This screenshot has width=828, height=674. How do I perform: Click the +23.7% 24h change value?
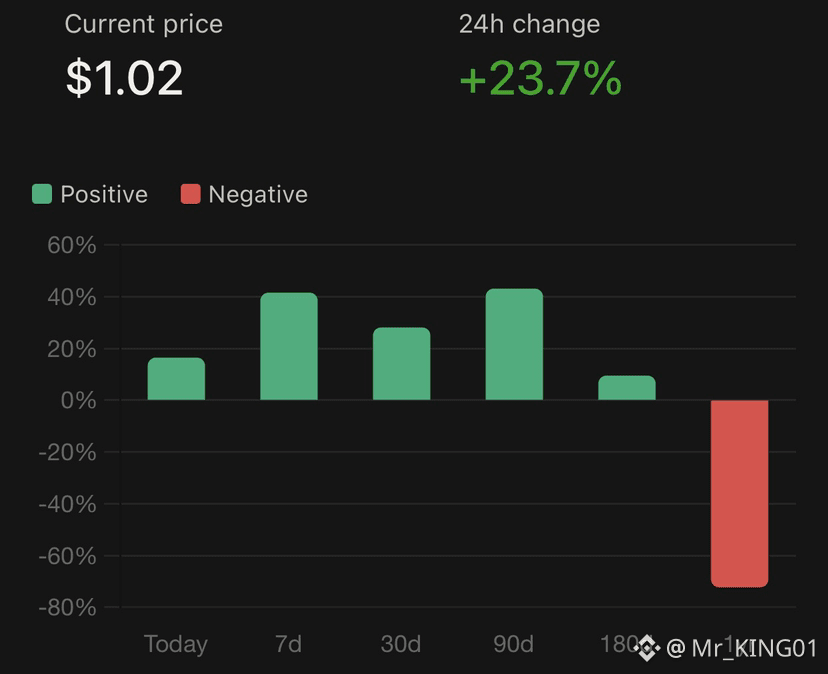(x=540, y=78)
